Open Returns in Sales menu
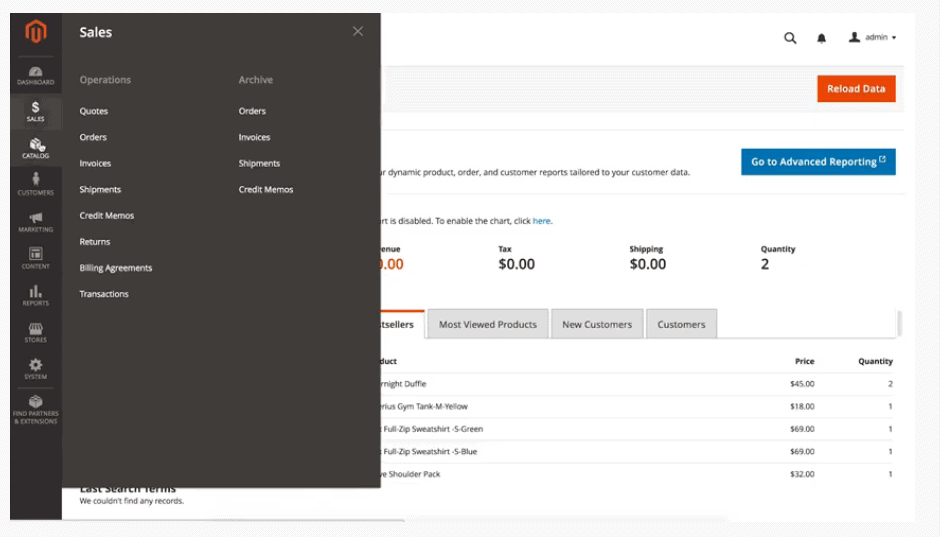 pos(95,242)
